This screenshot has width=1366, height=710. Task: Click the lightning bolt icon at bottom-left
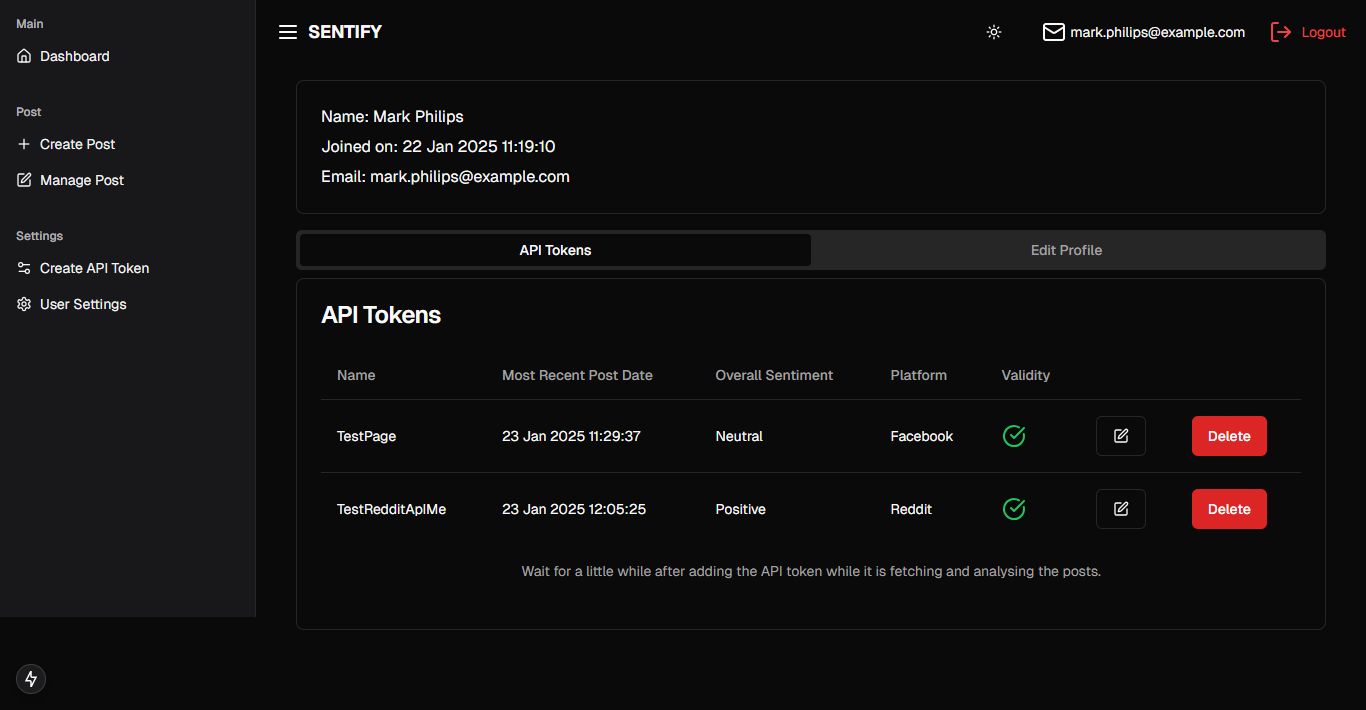pos(31,679)
